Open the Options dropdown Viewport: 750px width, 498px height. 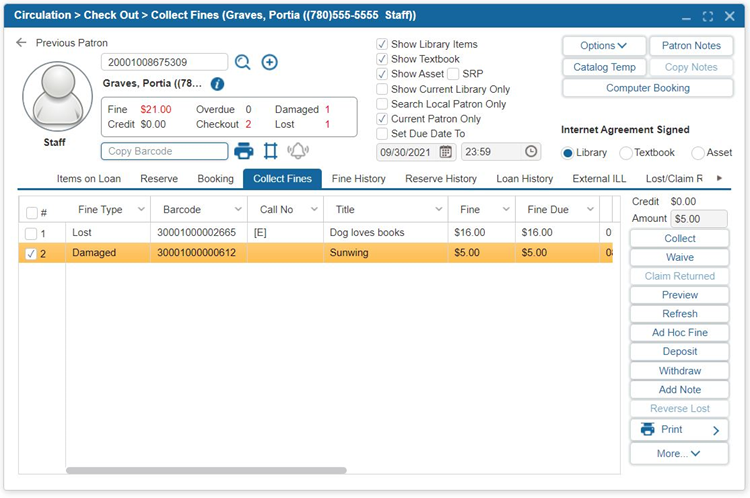tap(604, 46)
